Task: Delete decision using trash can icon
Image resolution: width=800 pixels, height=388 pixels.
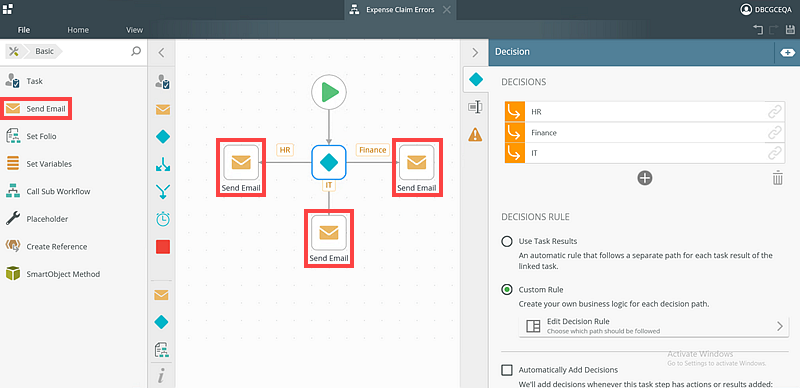Action: (778, 179)
